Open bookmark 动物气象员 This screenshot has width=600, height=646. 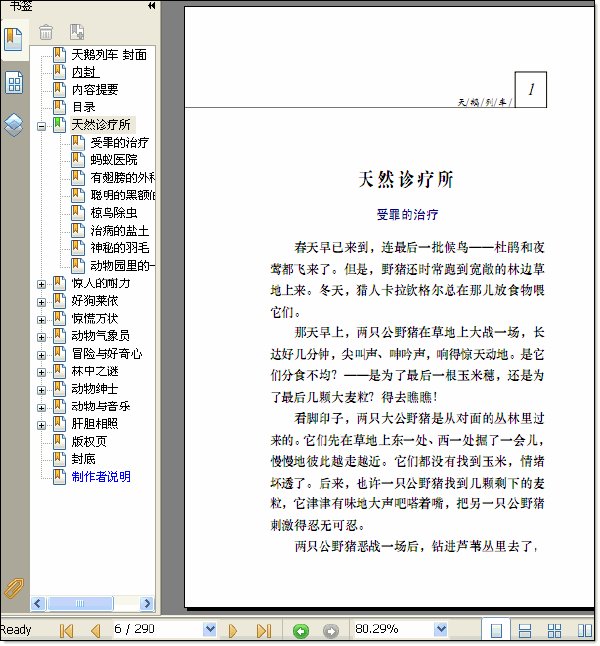(x=101, y=336)
